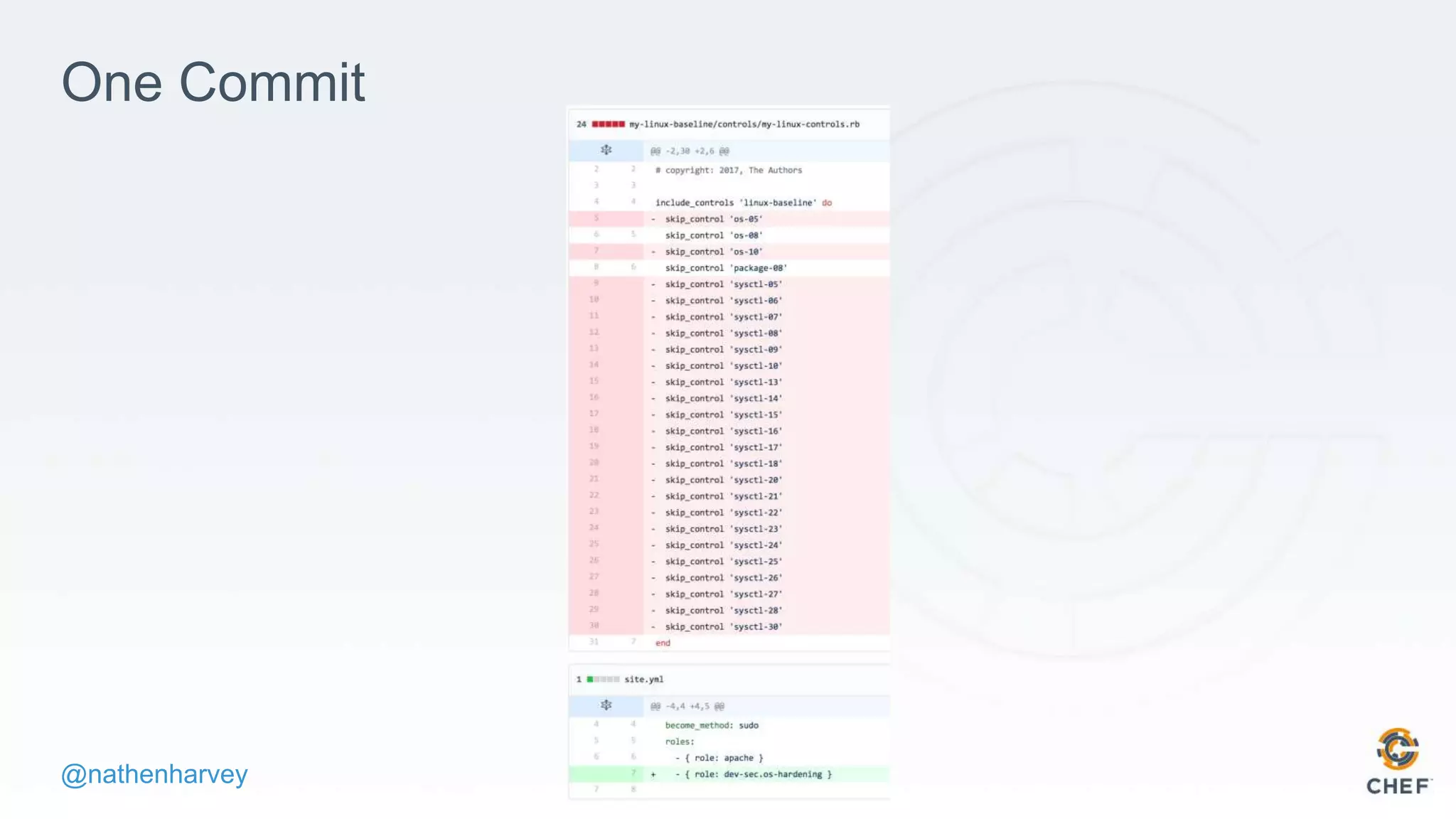Select removed line skip_control 'sysctl-10'
1456x819 pixels.
(729, 366)
